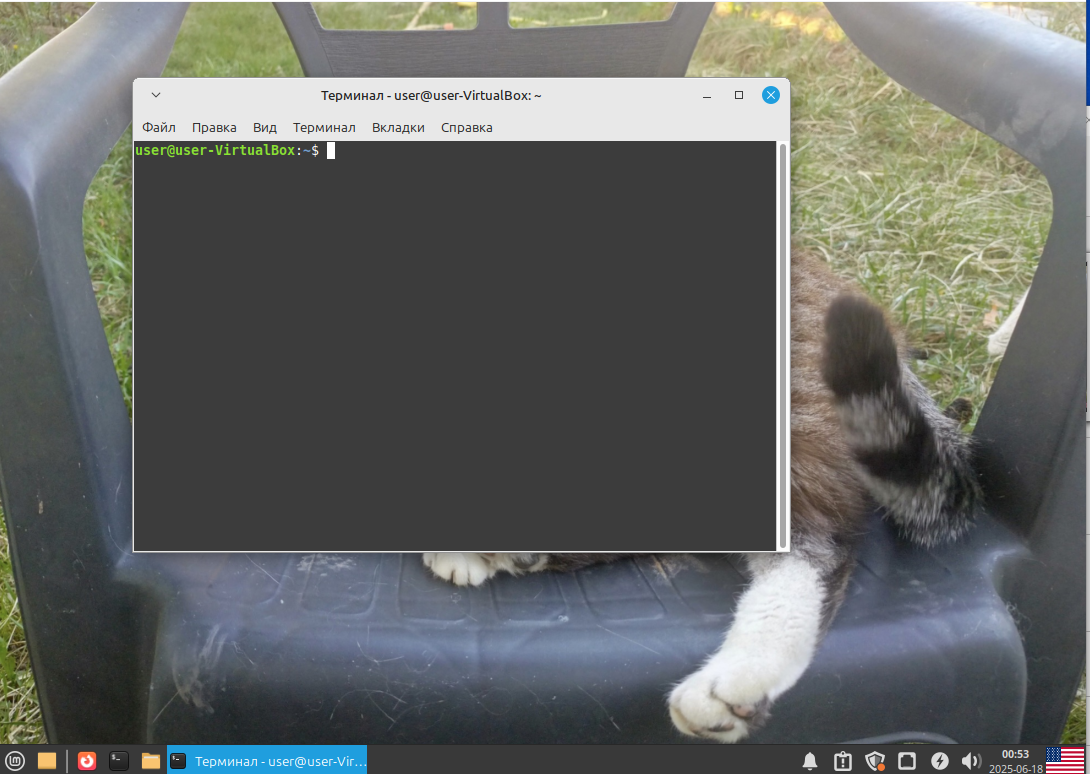Click the Терминал - user@user-VirtualBox title bar
Screen dimensions: 1090x774
[x=431, y=95]
